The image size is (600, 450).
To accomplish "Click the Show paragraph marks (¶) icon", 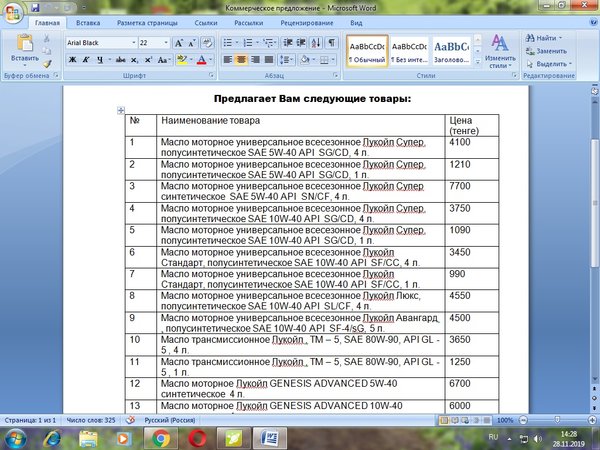I will tap(331, 43).
